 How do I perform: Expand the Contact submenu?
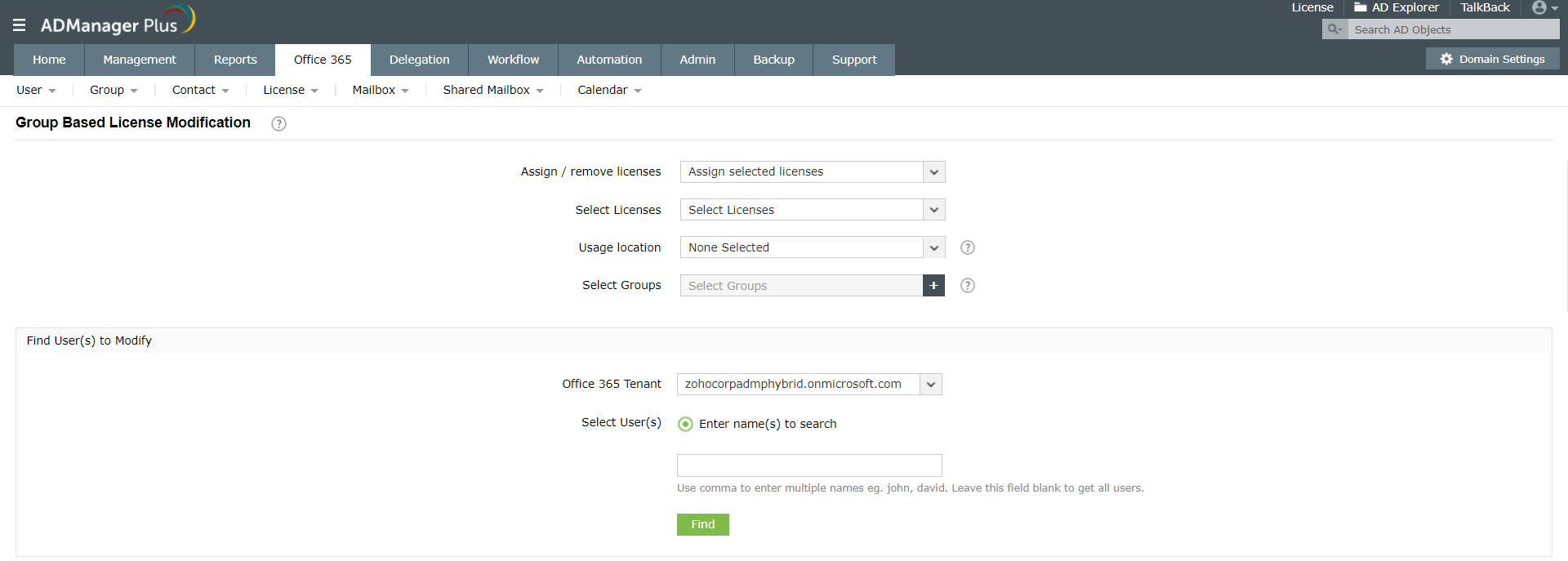point(200,90)
